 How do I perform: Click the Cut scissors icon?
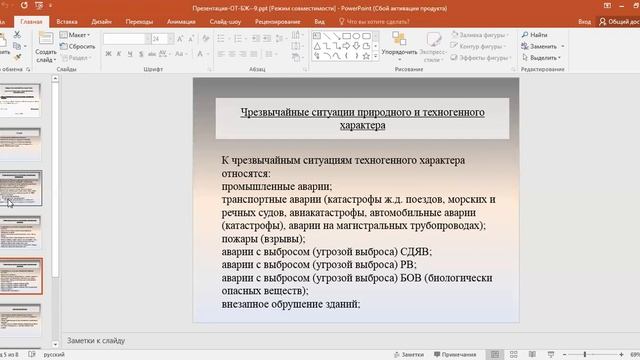coord(17,35)
